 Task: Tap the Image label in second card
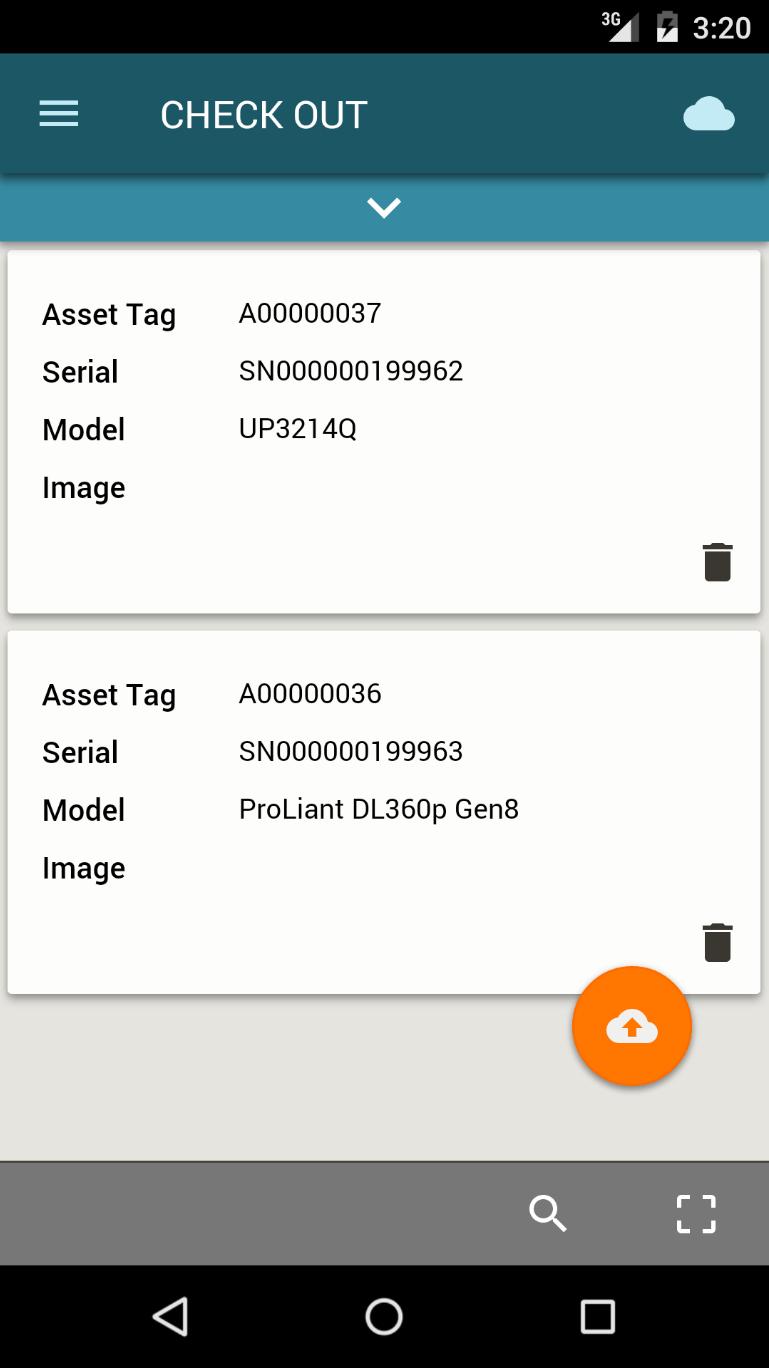84,869
